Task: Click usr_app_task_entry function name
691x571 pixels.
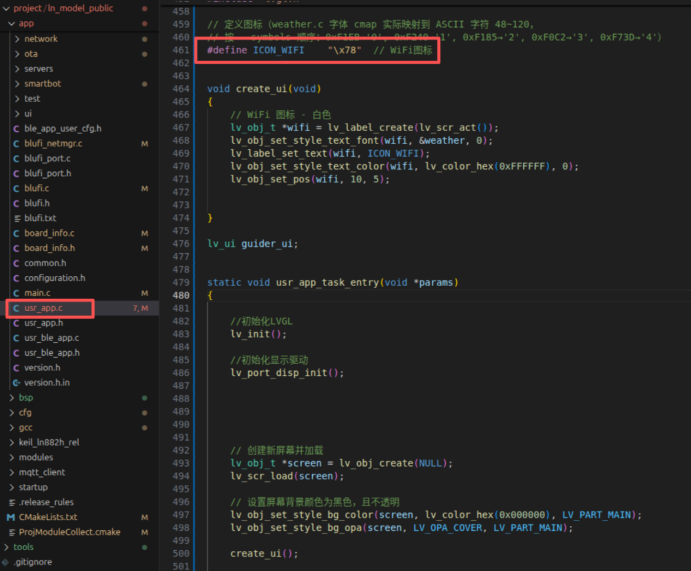Action: (327, 282)
